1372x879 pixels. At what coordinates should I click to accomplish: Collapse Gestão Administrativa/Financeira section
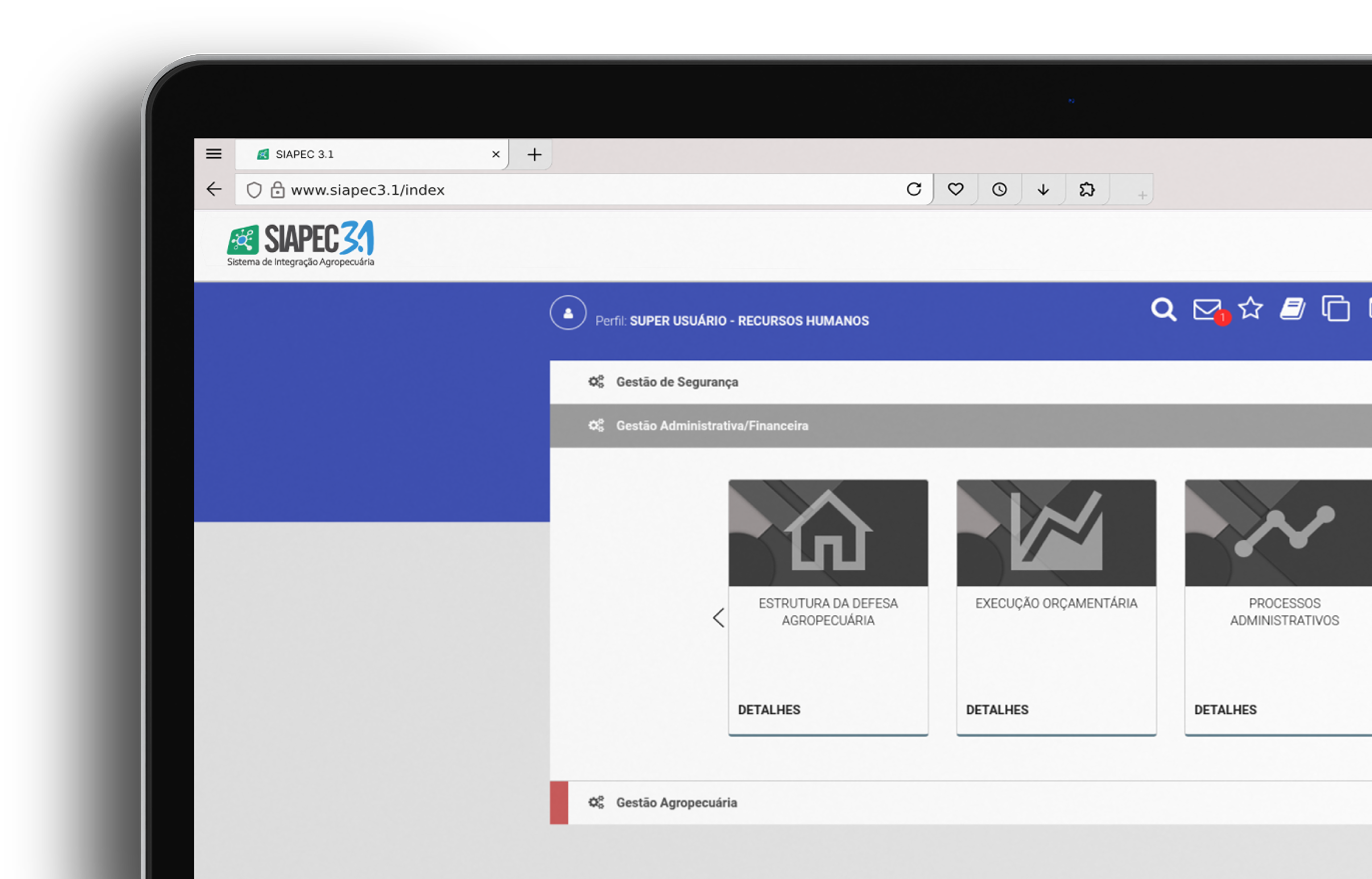pos(960,426)
